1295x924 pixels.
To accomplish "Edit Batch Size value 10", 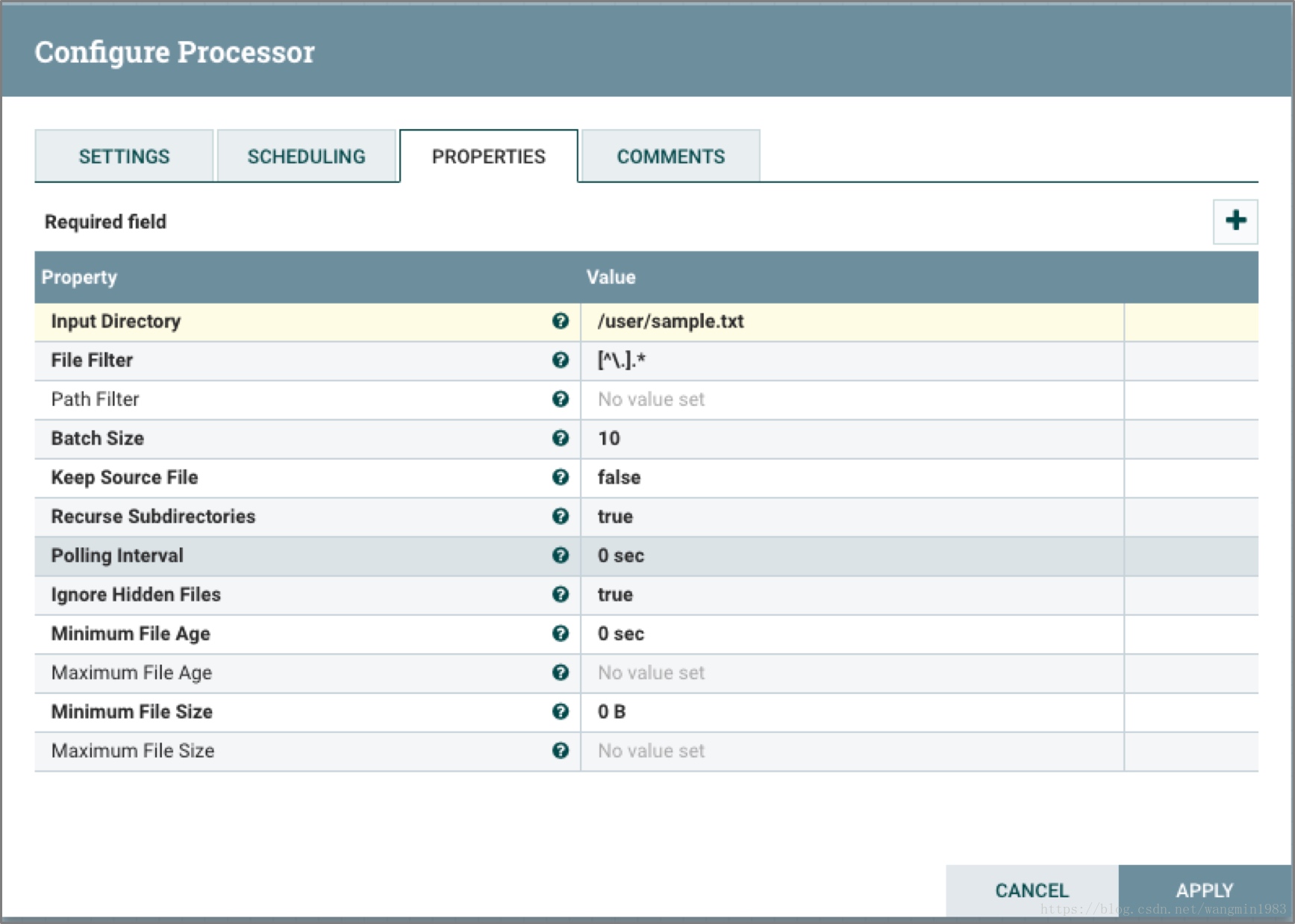I will pyautogui.click(x=852, y=439).
